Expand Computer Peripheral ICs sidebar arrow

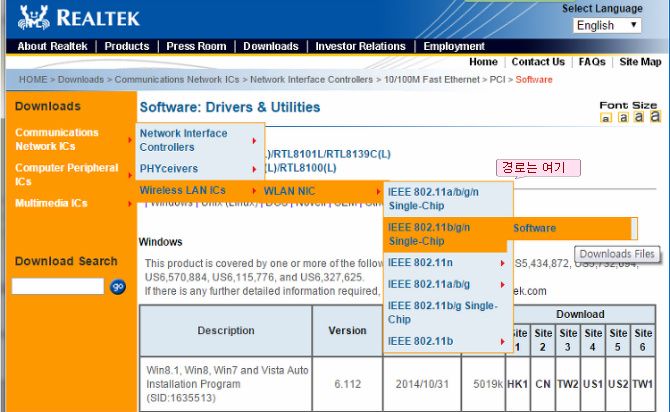129,175
